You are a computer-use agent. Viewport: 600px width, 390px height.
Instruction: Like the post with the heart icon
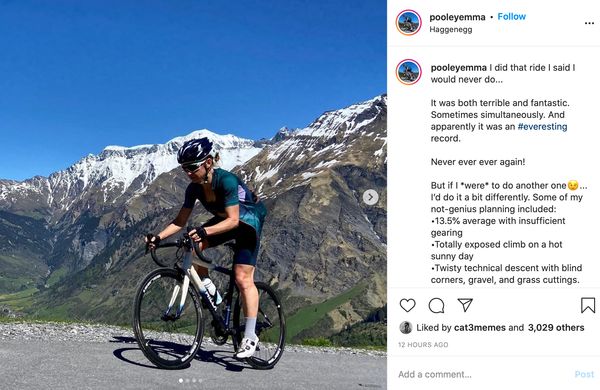coord(408,305)
